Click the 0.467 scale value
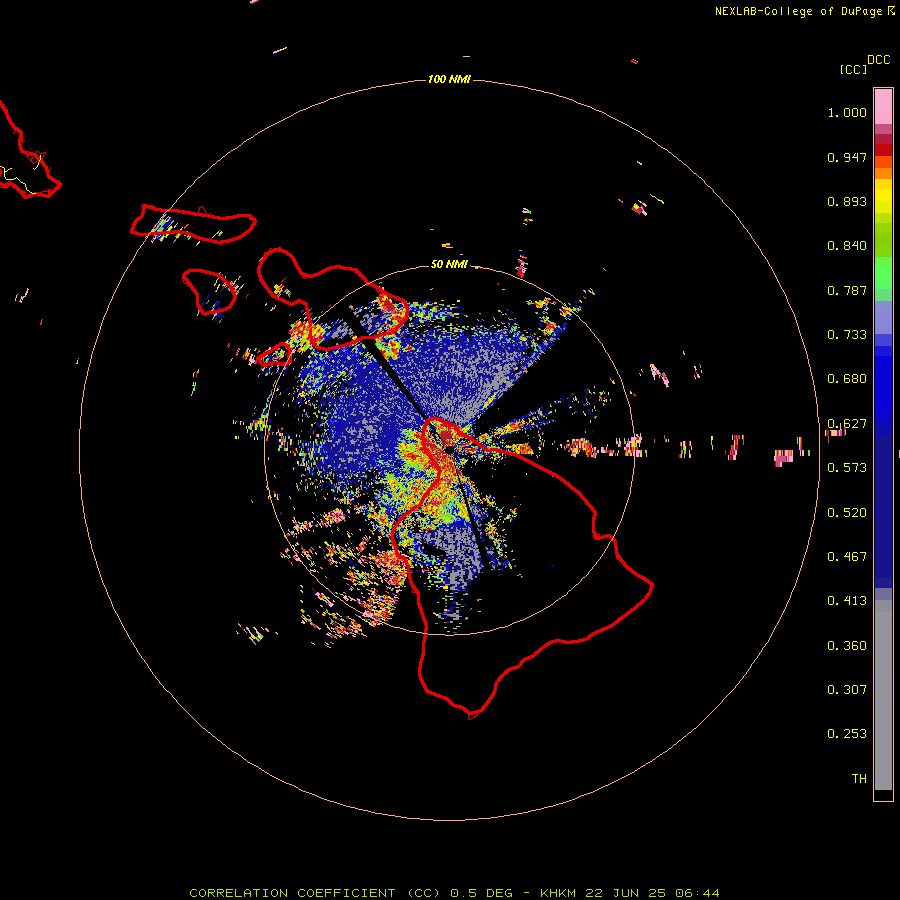The height and width of the screenshot is (900, 900). coord(847,557)
